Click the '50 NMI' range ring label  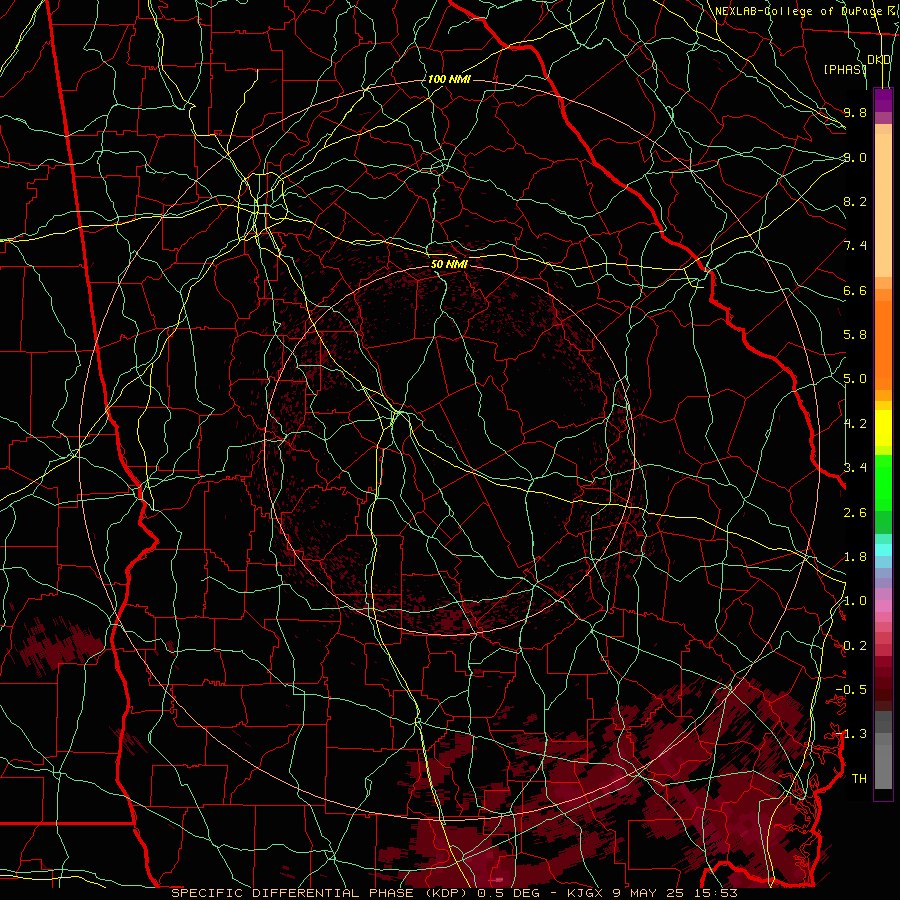tap(449, 265)
